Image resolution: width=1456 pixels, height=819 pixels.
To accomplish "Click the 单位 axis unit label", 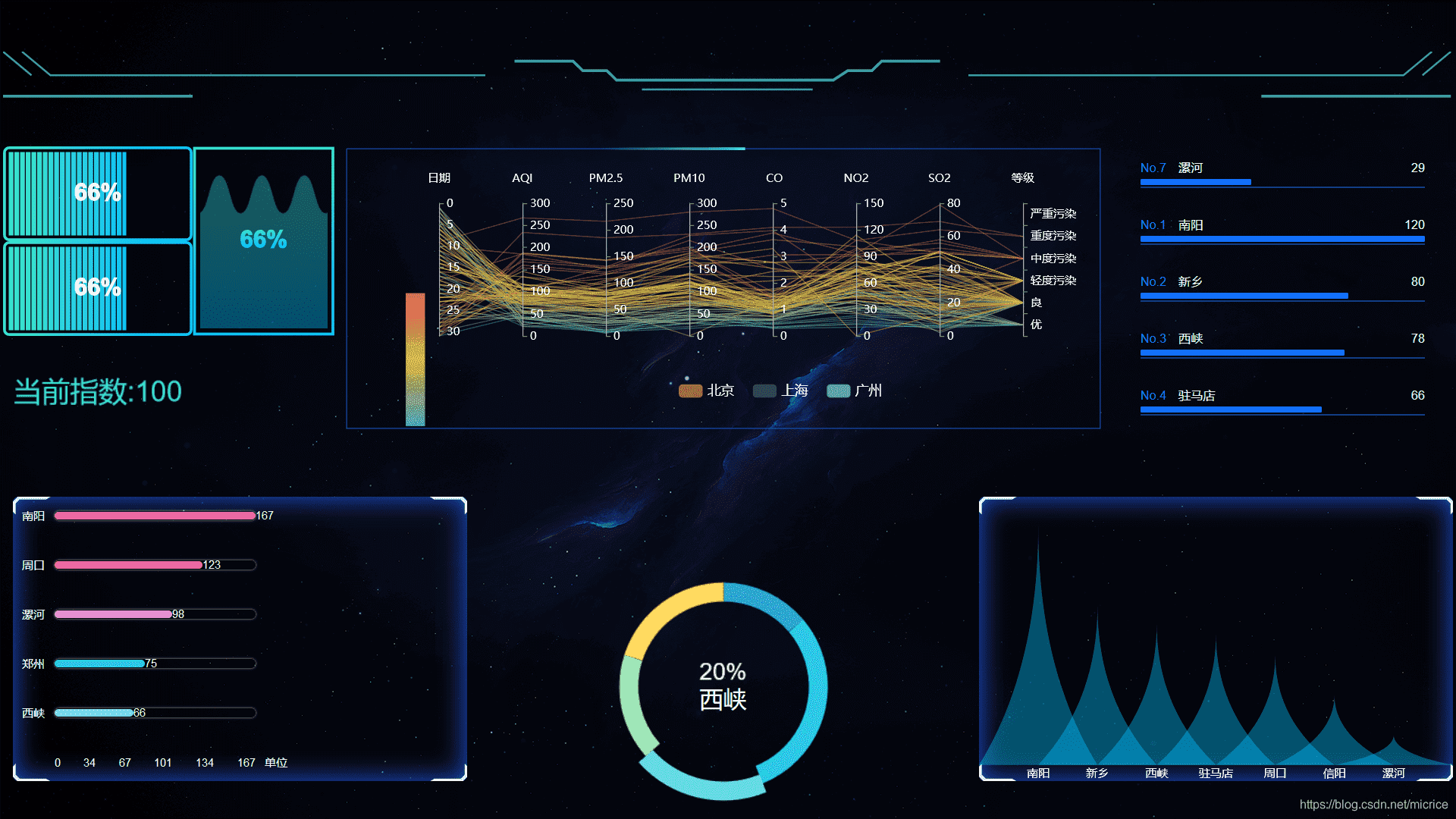I will click(276, 763).
